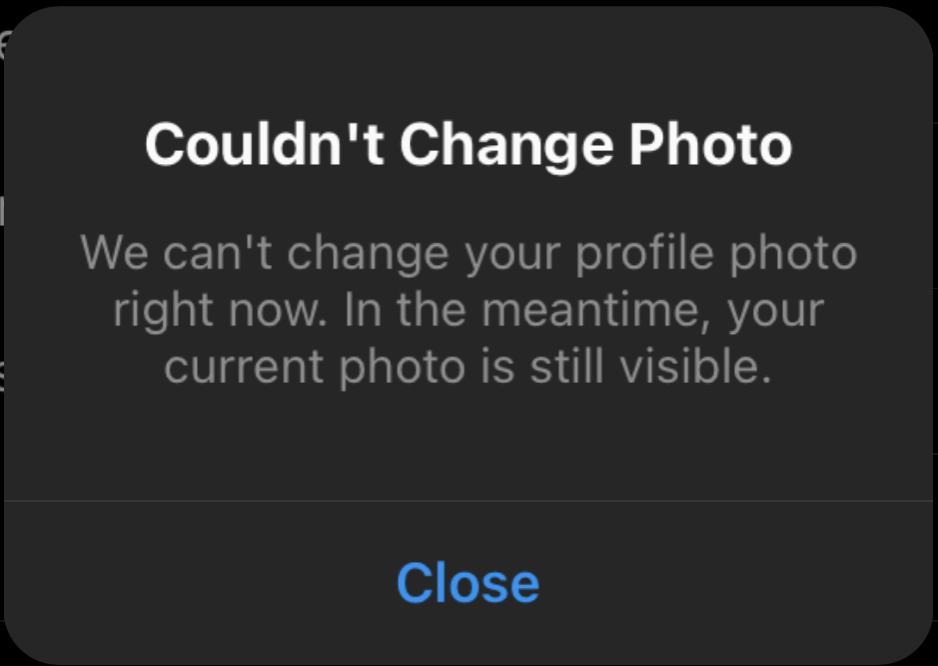Click the words "still visible" in the message
The height and width of the screenshot is (666, 938).
pos(666,368)
